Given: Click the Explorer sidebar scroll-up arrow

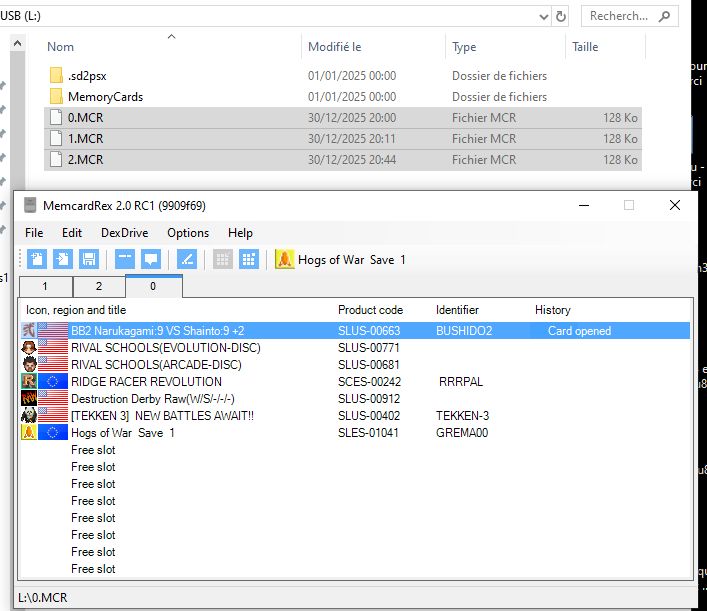Looking at the screenshot, I should [x=18, y=43].
